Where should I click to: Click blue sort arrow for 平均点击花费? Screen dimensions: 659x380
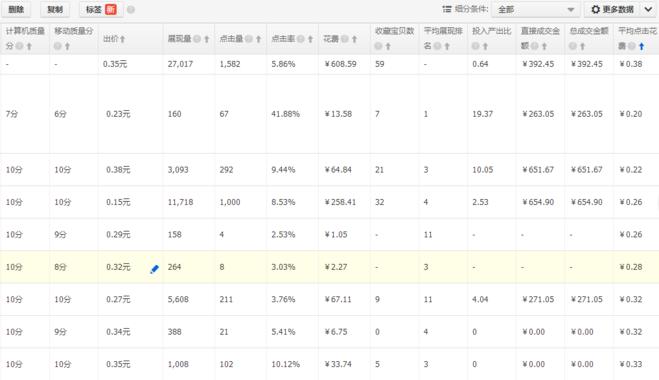(x=641, y=46)
